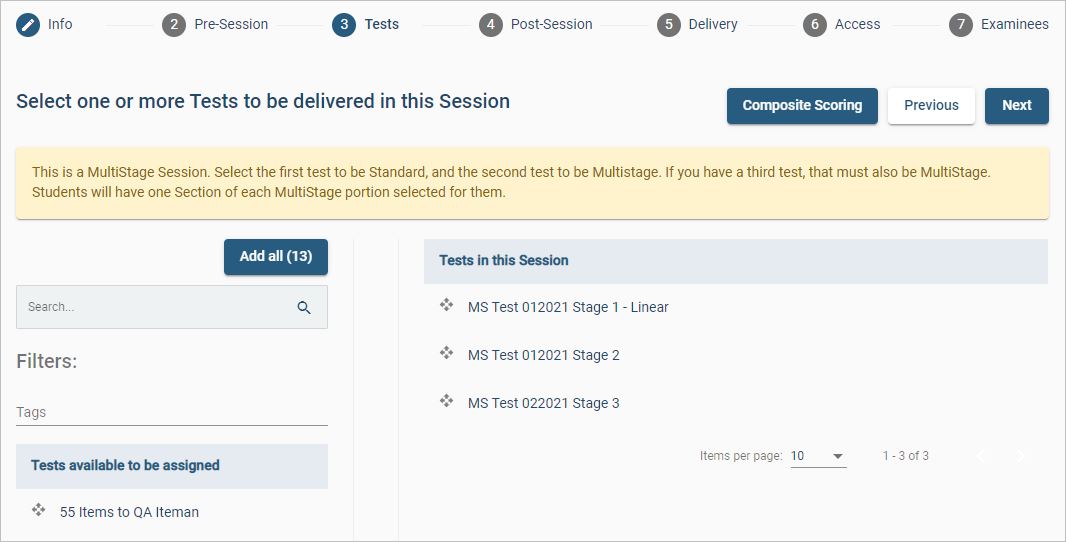Click the Previous button
This screenshot has width=1066, height=542.
[x=931, y=105]
